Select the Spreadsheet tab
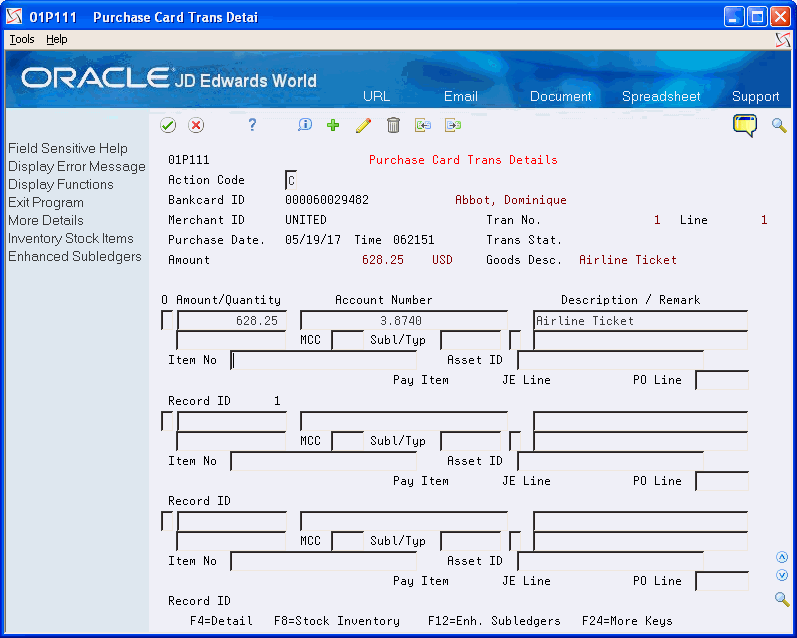 tap(661, 96)
